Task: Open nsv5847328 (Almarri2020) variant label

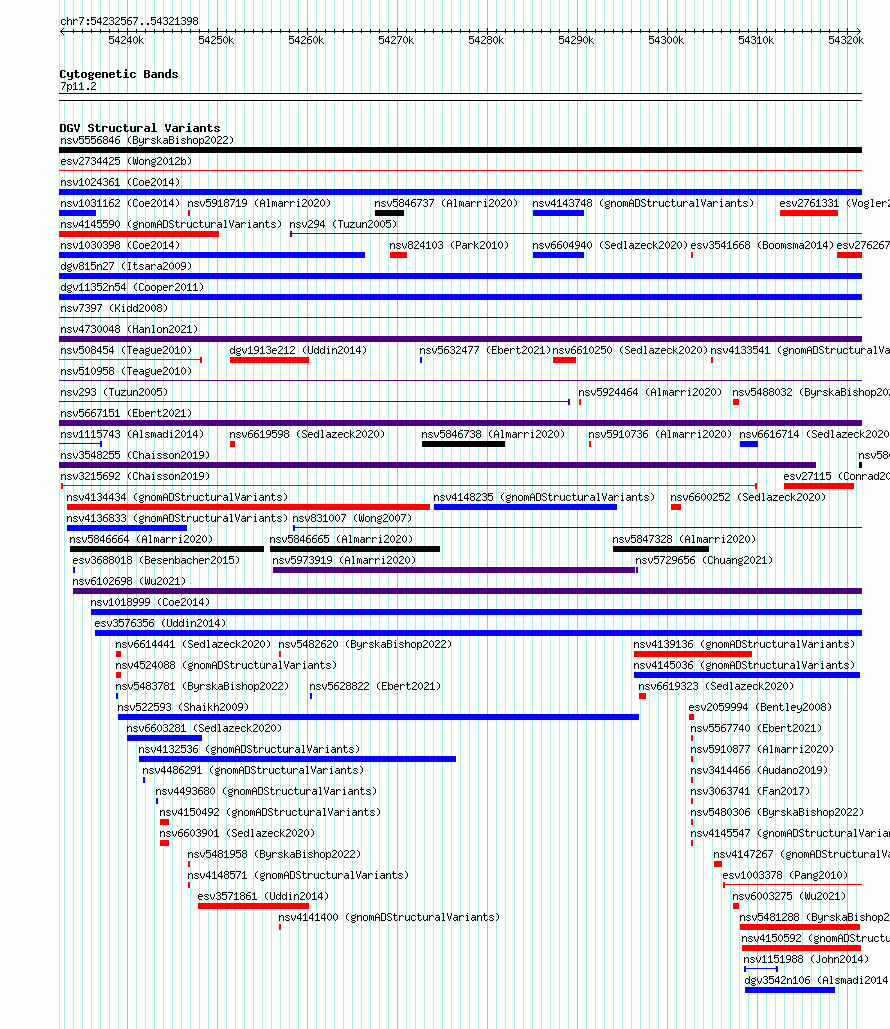Action: point(685,539)
